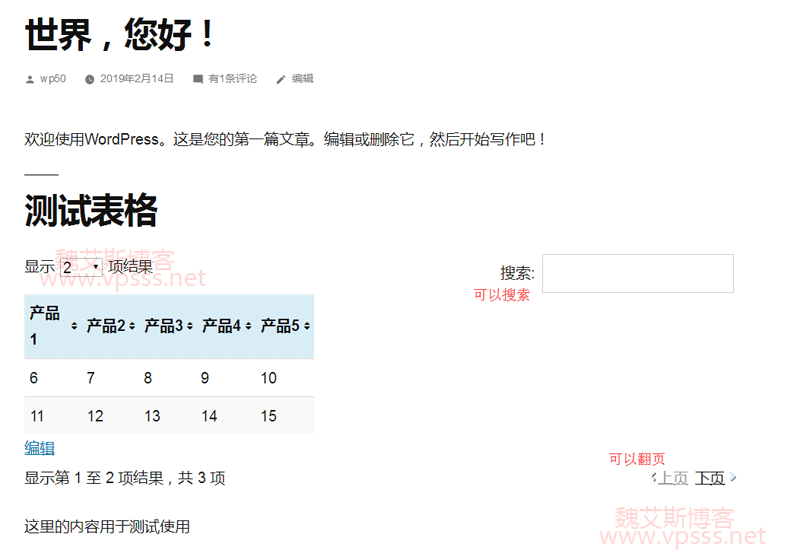The height and width of the screenshot is (550, 800).
Task: Click the 产品1 column header text
Action: point(44,326)
